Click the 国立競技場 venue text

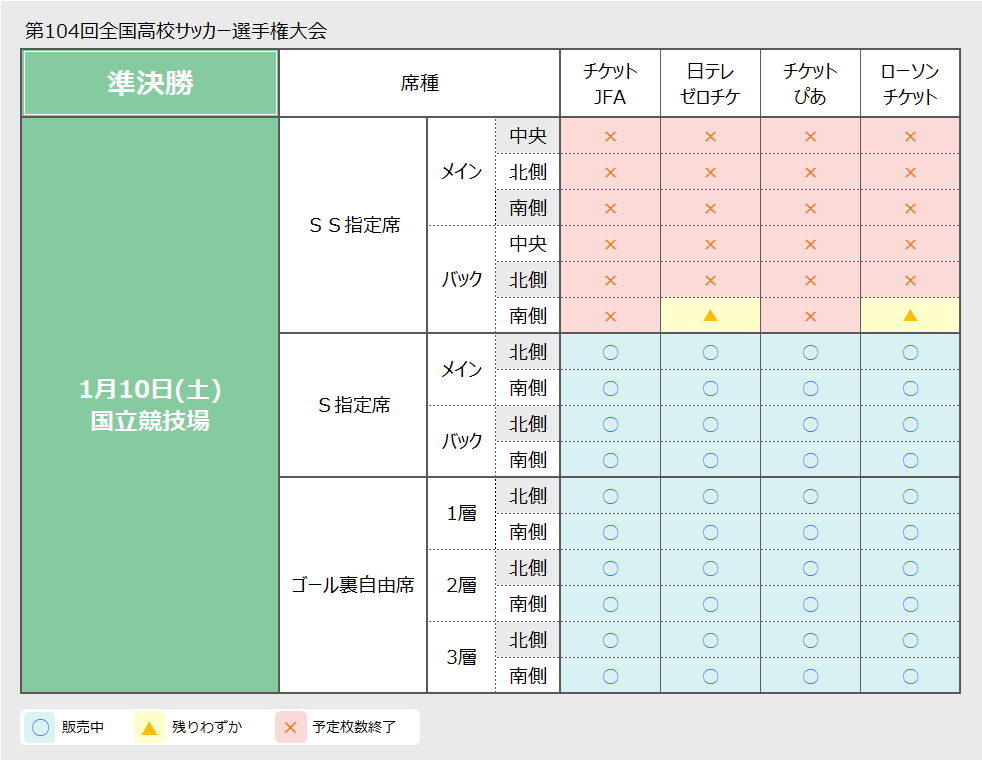pos(150,421)
